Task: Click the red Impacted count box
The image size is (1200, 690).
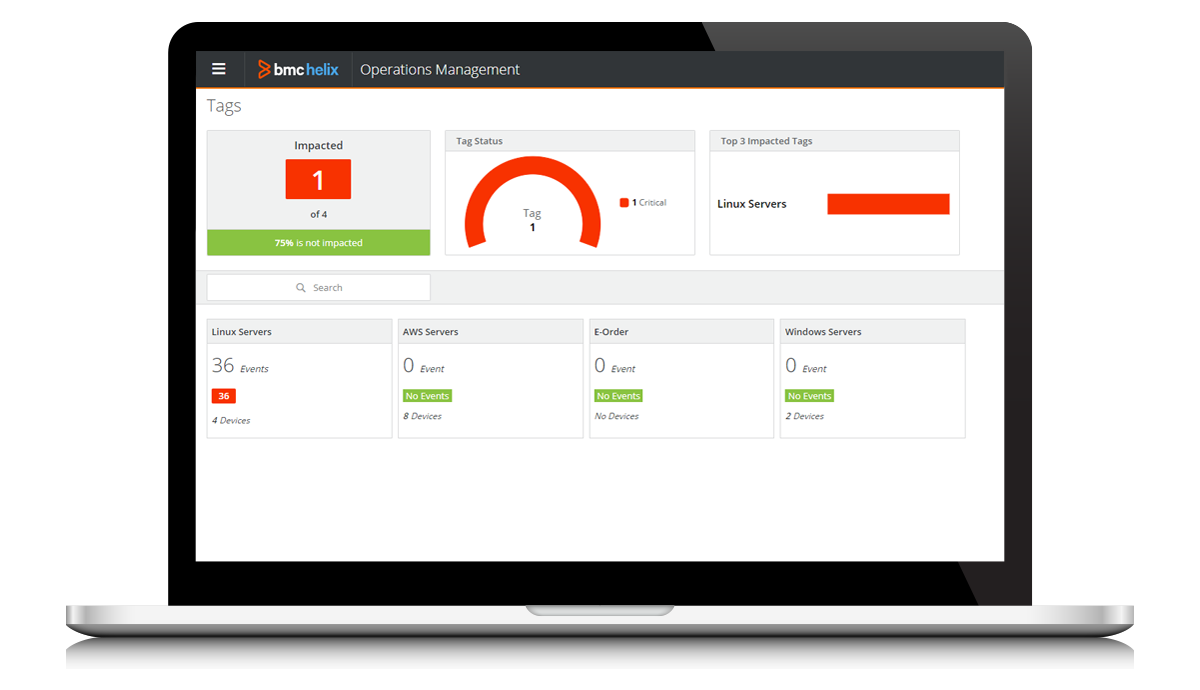Action: (x=318, y=180)
